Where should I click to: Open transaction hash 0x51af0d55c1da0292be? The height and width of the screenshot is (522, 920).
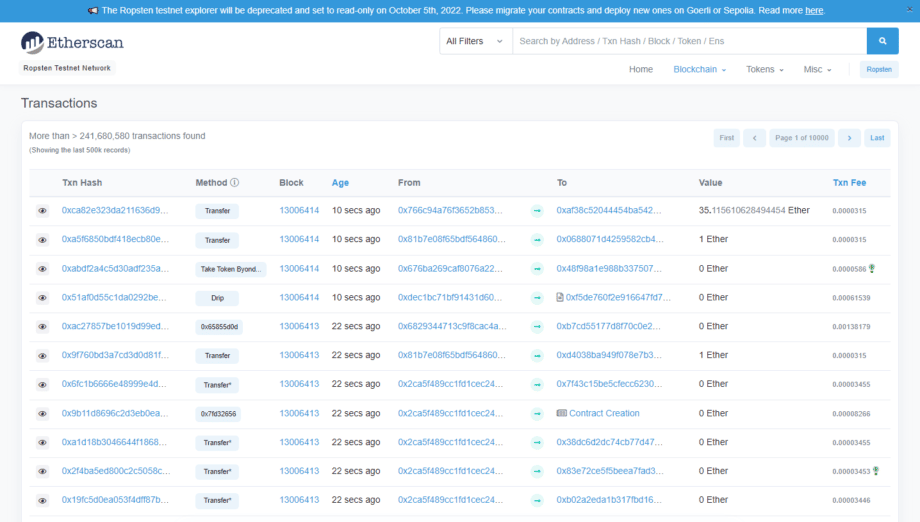pyautogui.click(x=114, y=297)
